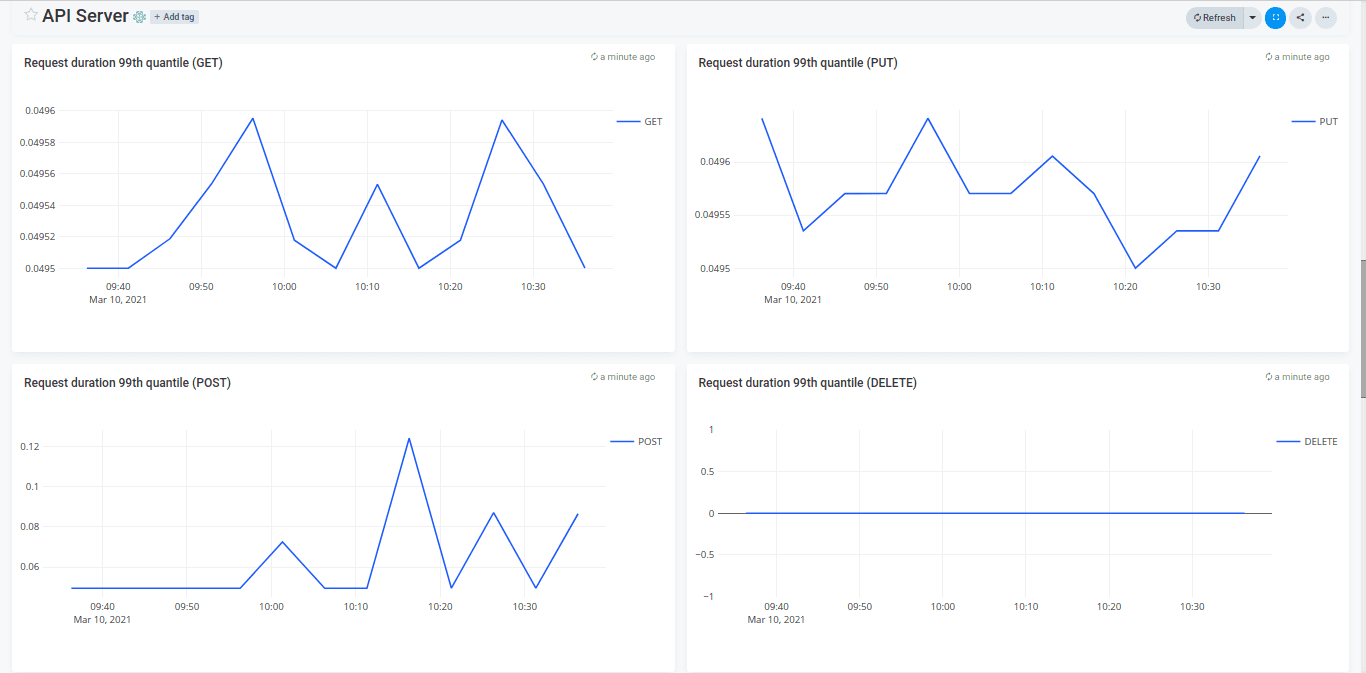Open the refresh interval dropdown arrow

[x=1252, y=18]
